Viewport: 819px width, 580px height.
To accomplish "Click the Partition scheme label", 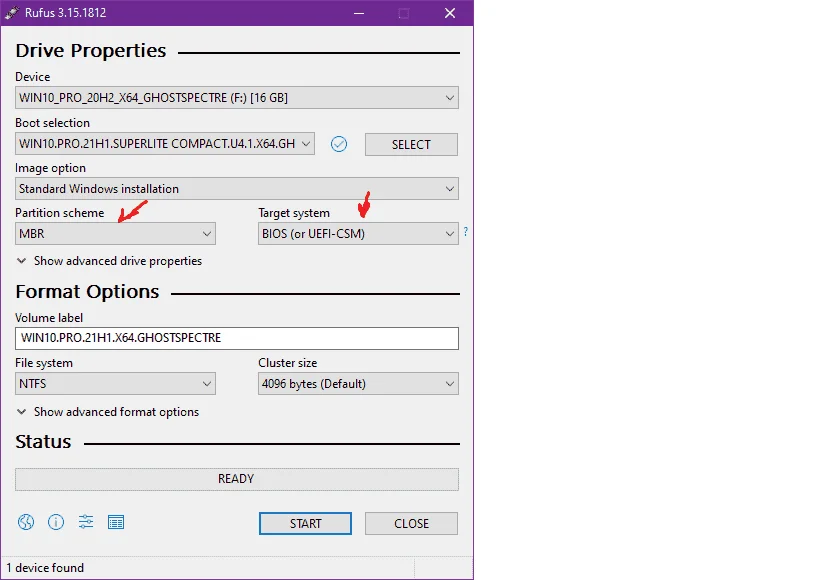I will [60, 213].
